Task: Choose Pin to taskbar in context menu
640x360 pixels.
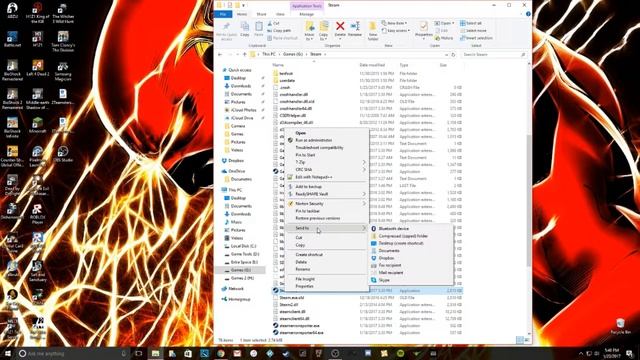Action: click(x=307, y=211)
